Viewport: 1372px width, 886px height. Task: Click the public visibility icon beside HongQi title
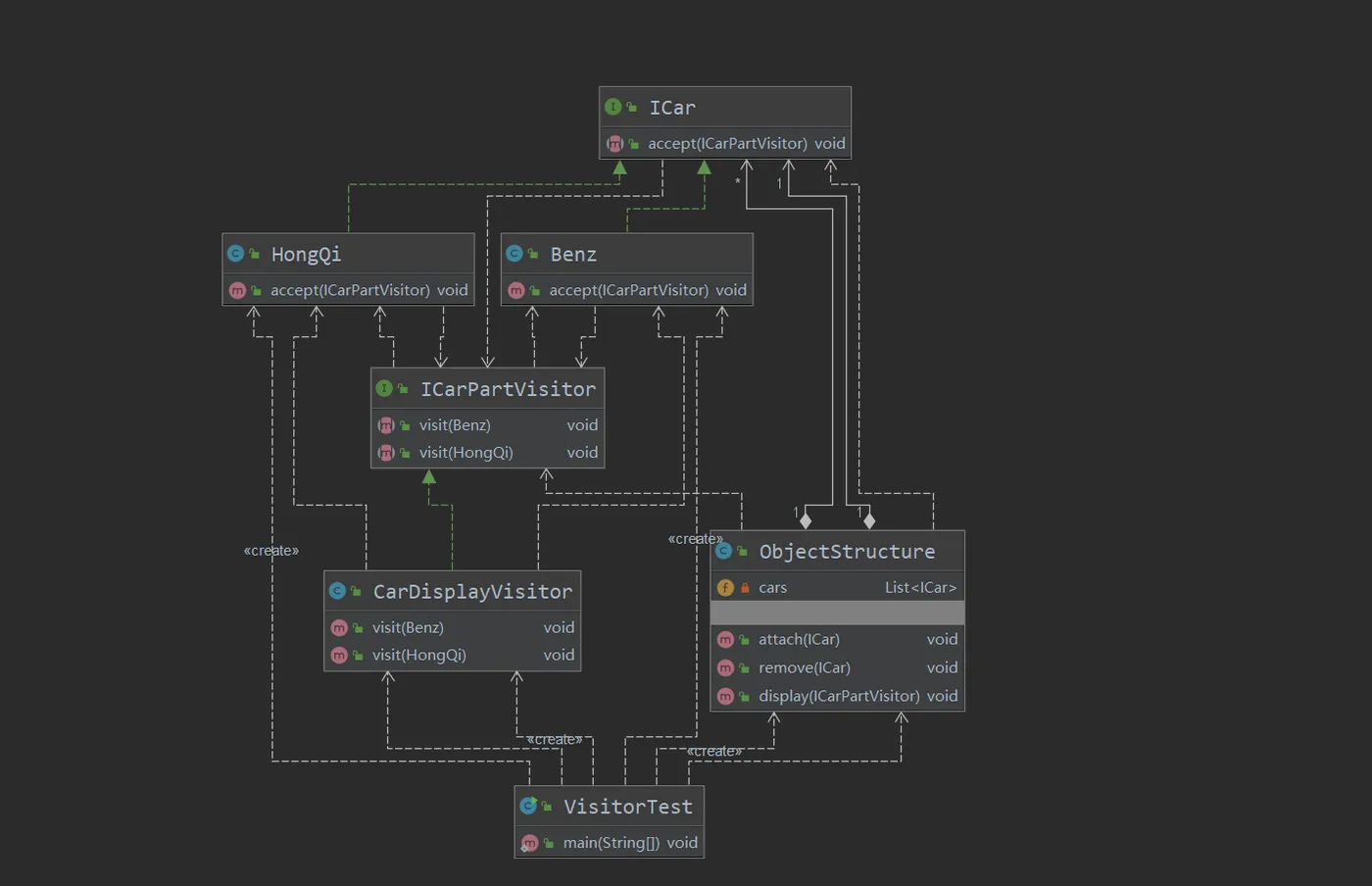click(x=254, y=255)
